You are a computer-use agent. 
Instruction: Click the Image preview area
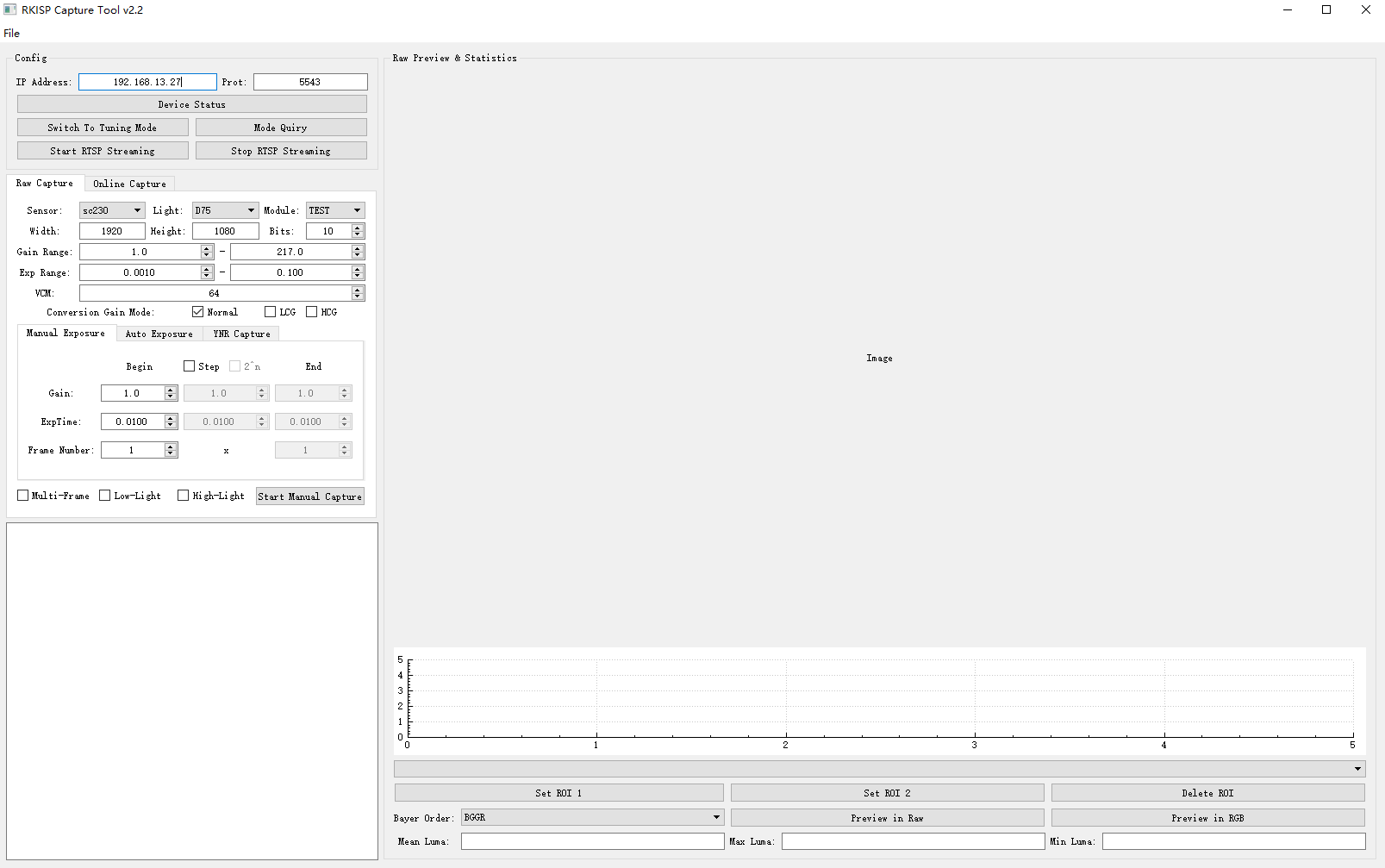point(879,358)
